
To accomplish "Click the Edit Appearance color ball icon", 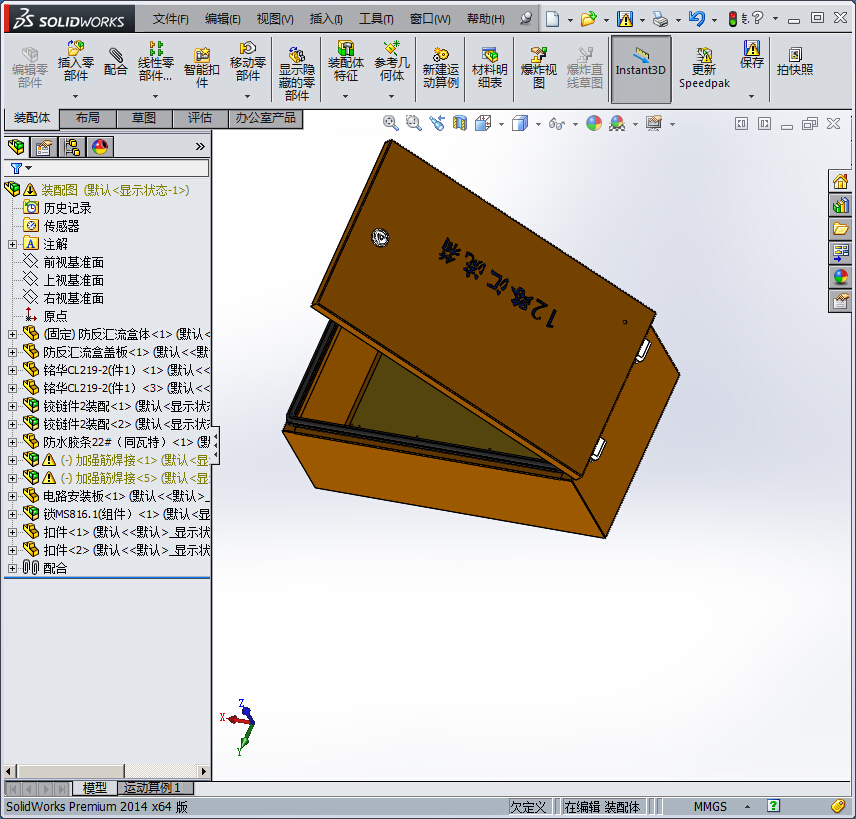I will pos(593,123).
